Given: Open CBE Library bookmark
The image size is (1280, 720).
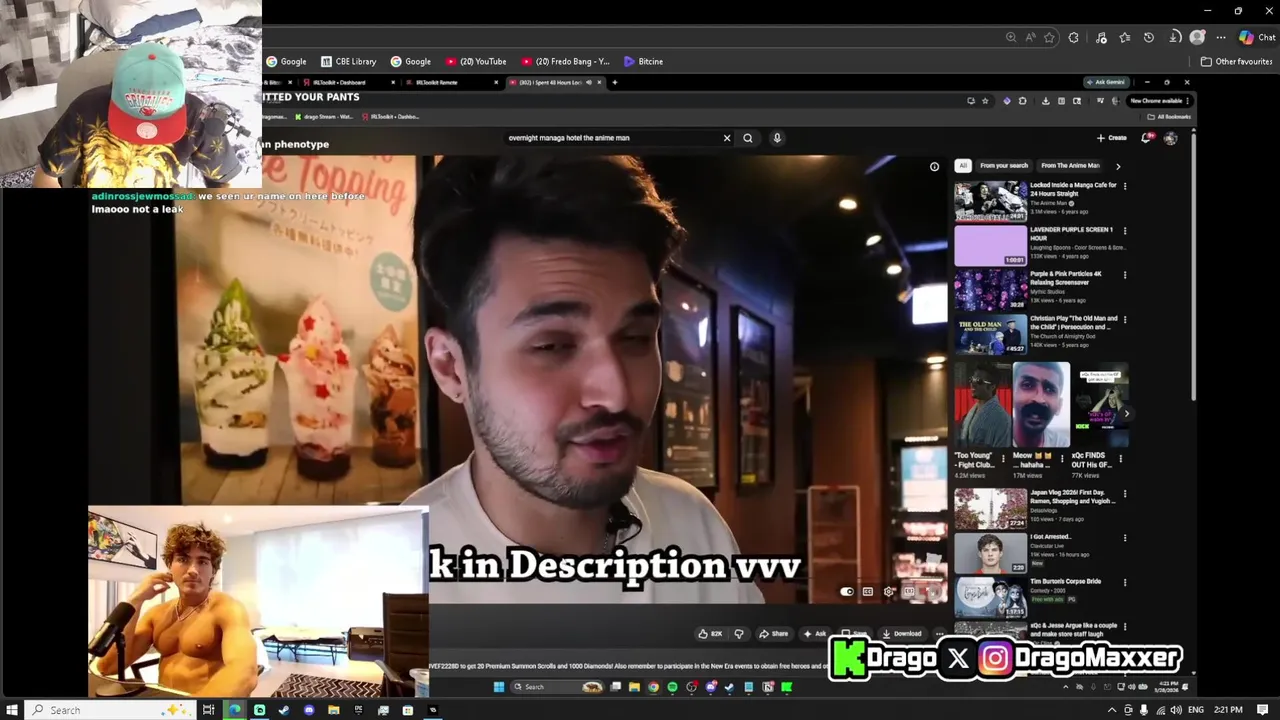Looking at the screenshot, I should (349, 61).
